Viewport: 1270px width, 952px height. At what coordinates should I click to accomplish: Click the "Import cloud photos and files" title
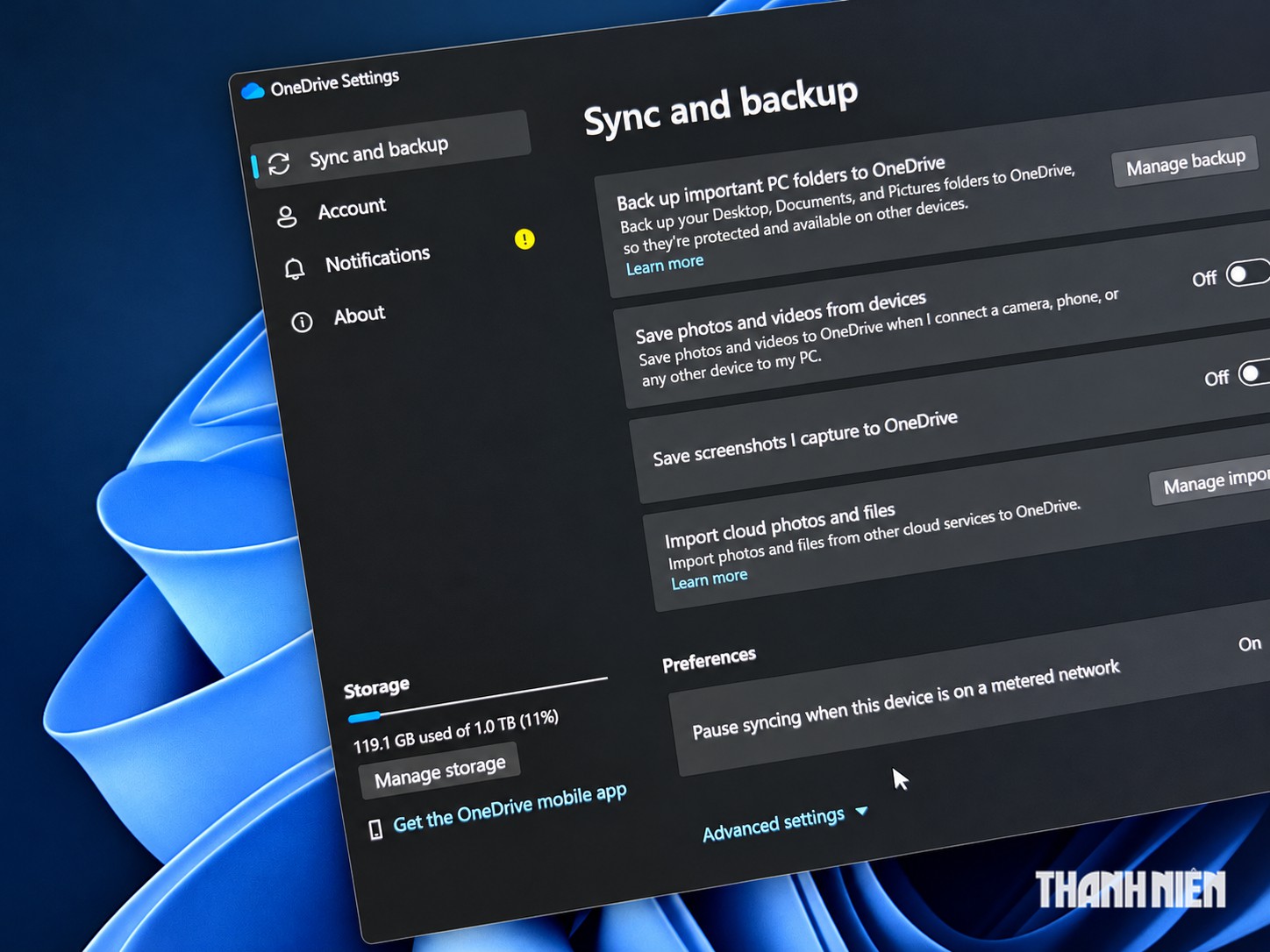tap(780, 524)
